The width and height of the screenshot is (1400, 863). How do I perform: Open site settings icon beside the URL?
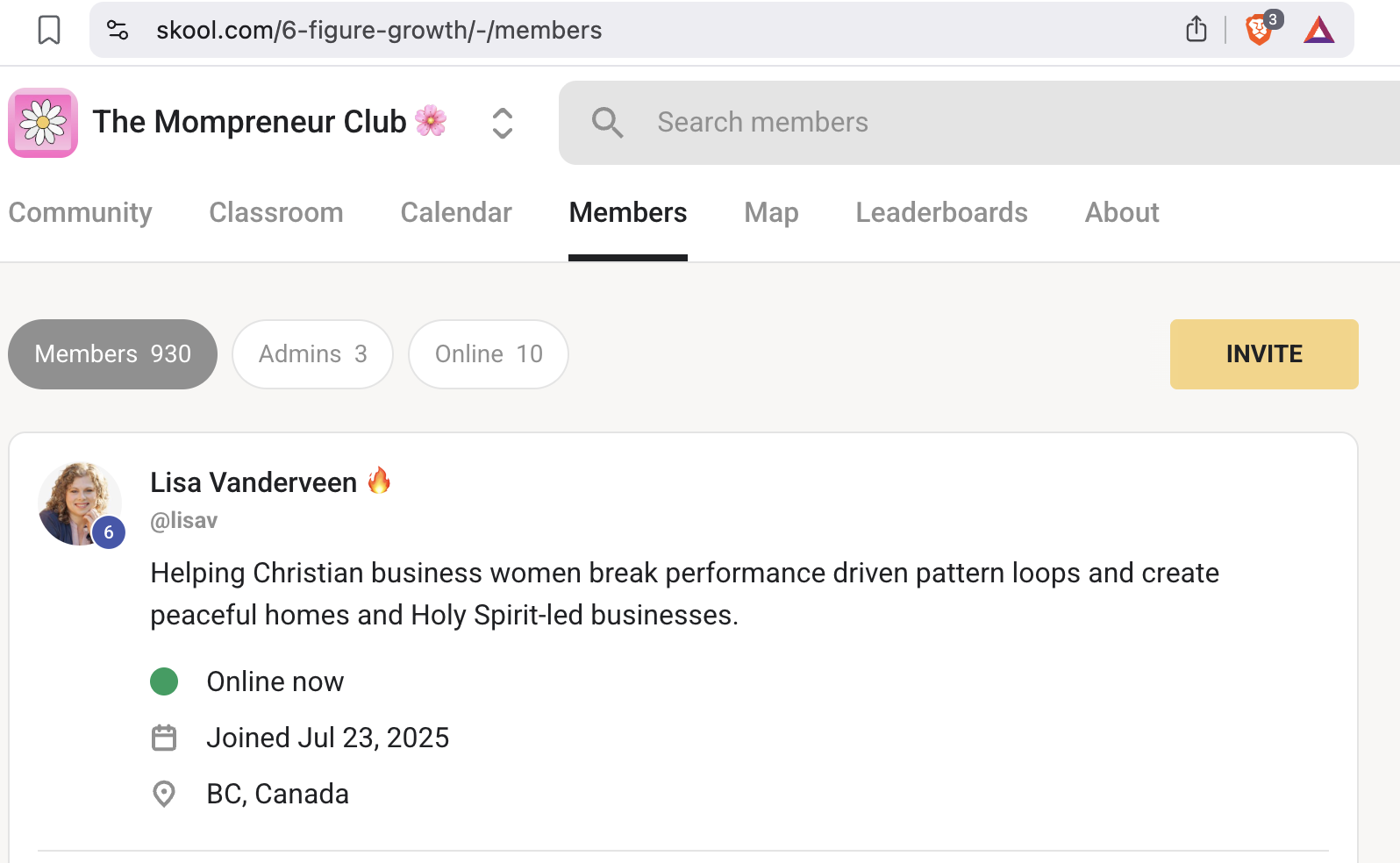(118, 30)
